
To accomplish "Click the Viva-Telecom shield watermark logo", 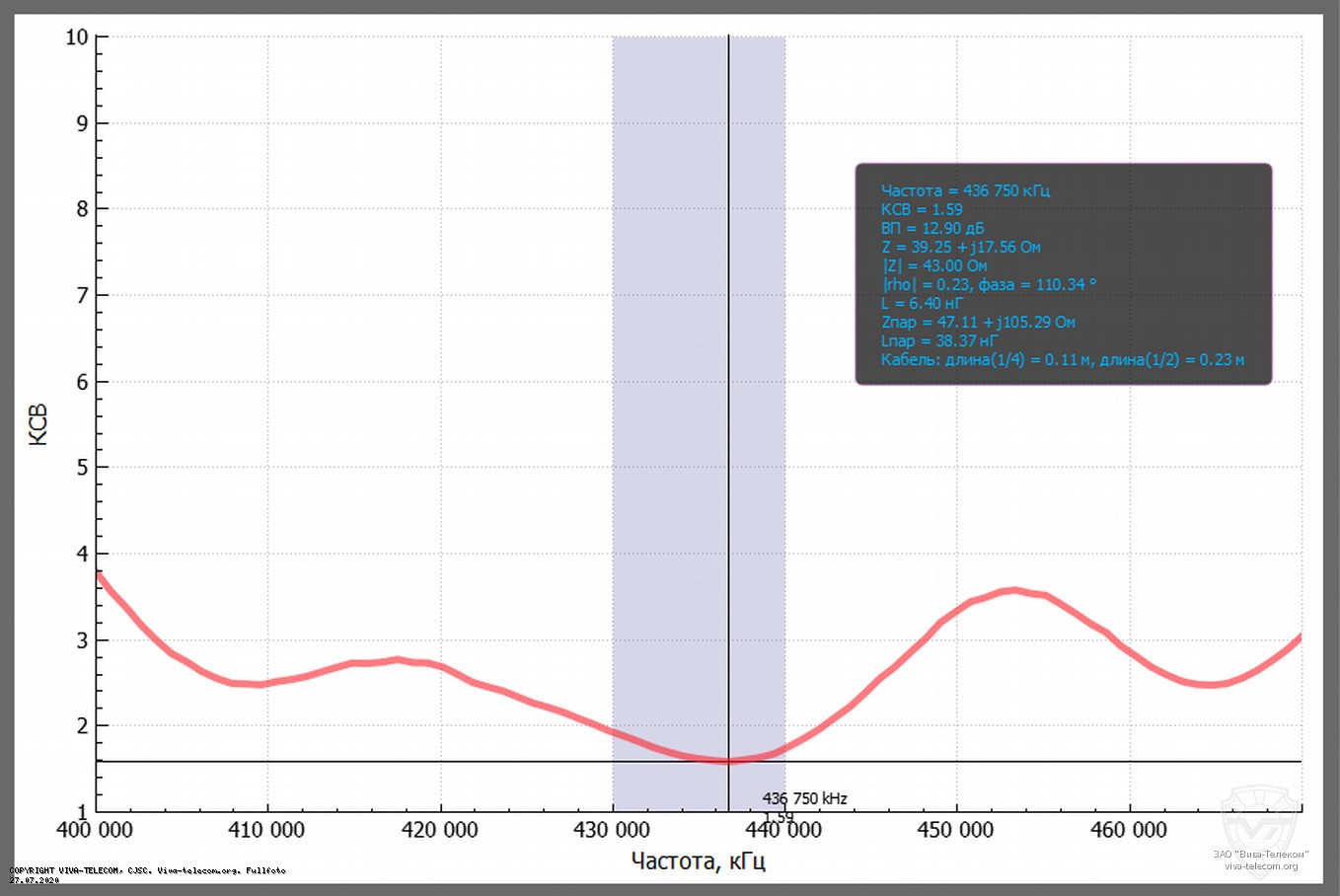I will click(x=1260, y=817).
